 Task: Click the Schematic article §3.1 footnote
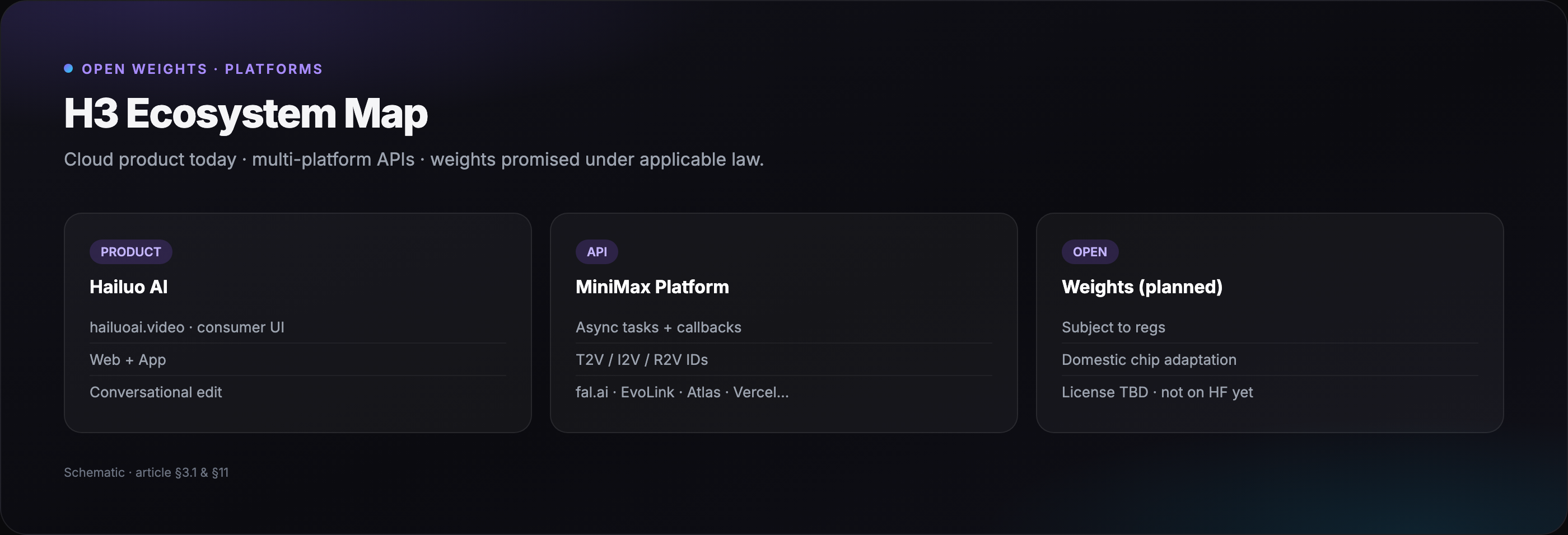pyautogui.click(x=146, y=472)
